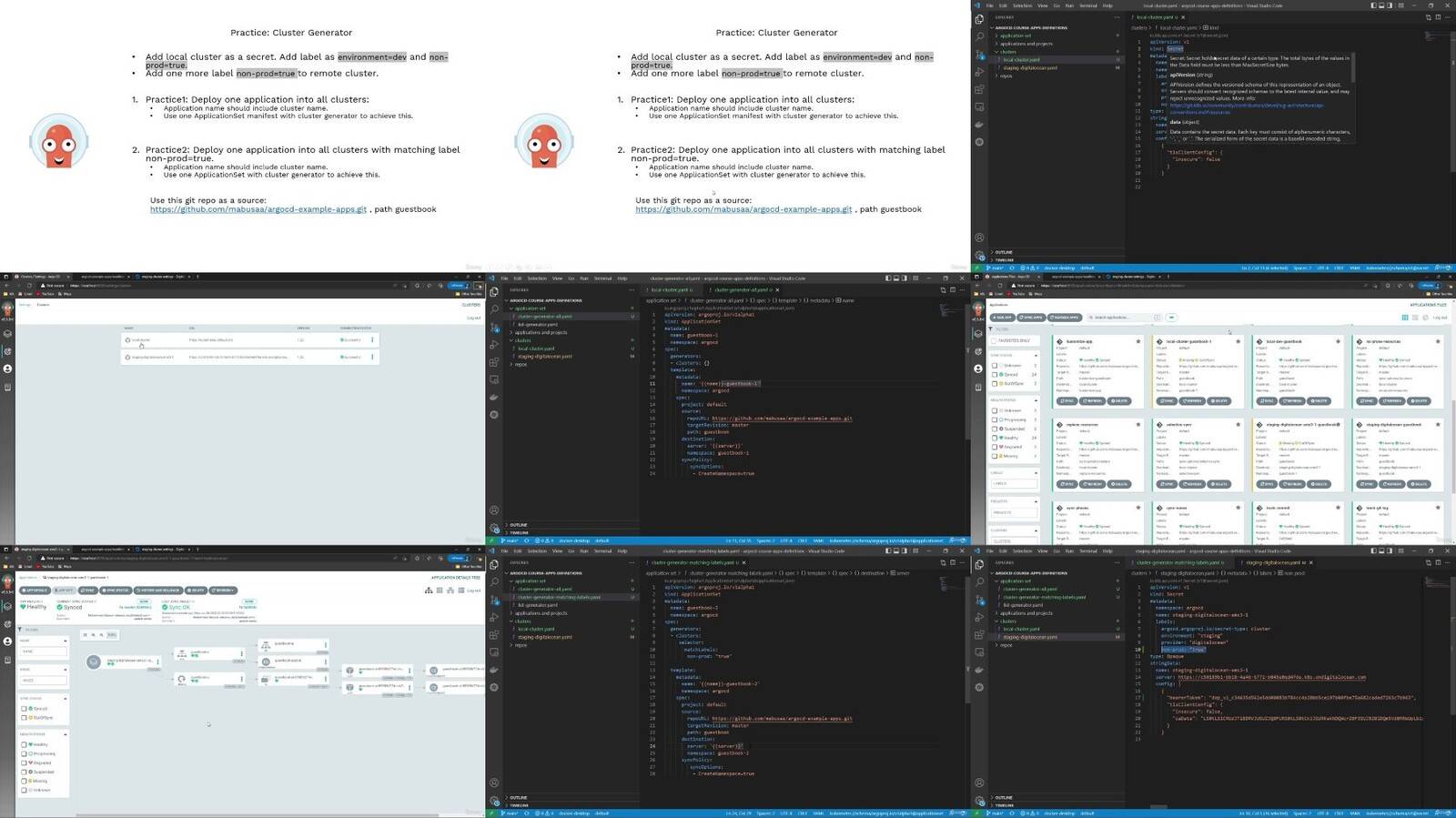Open Terminal menu in staging-digitalocean.yaml VS Code window
Viewport: 1456px width, 818px height.
point(1088,550)
